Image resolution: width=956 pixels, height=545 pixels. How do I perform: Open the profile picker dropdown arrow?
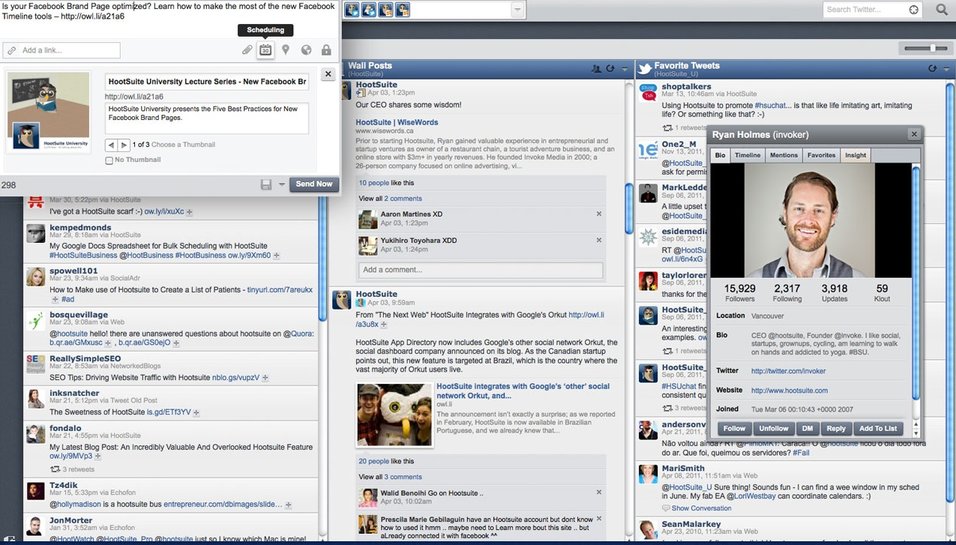pyautogui.click(x=518, y=9)
